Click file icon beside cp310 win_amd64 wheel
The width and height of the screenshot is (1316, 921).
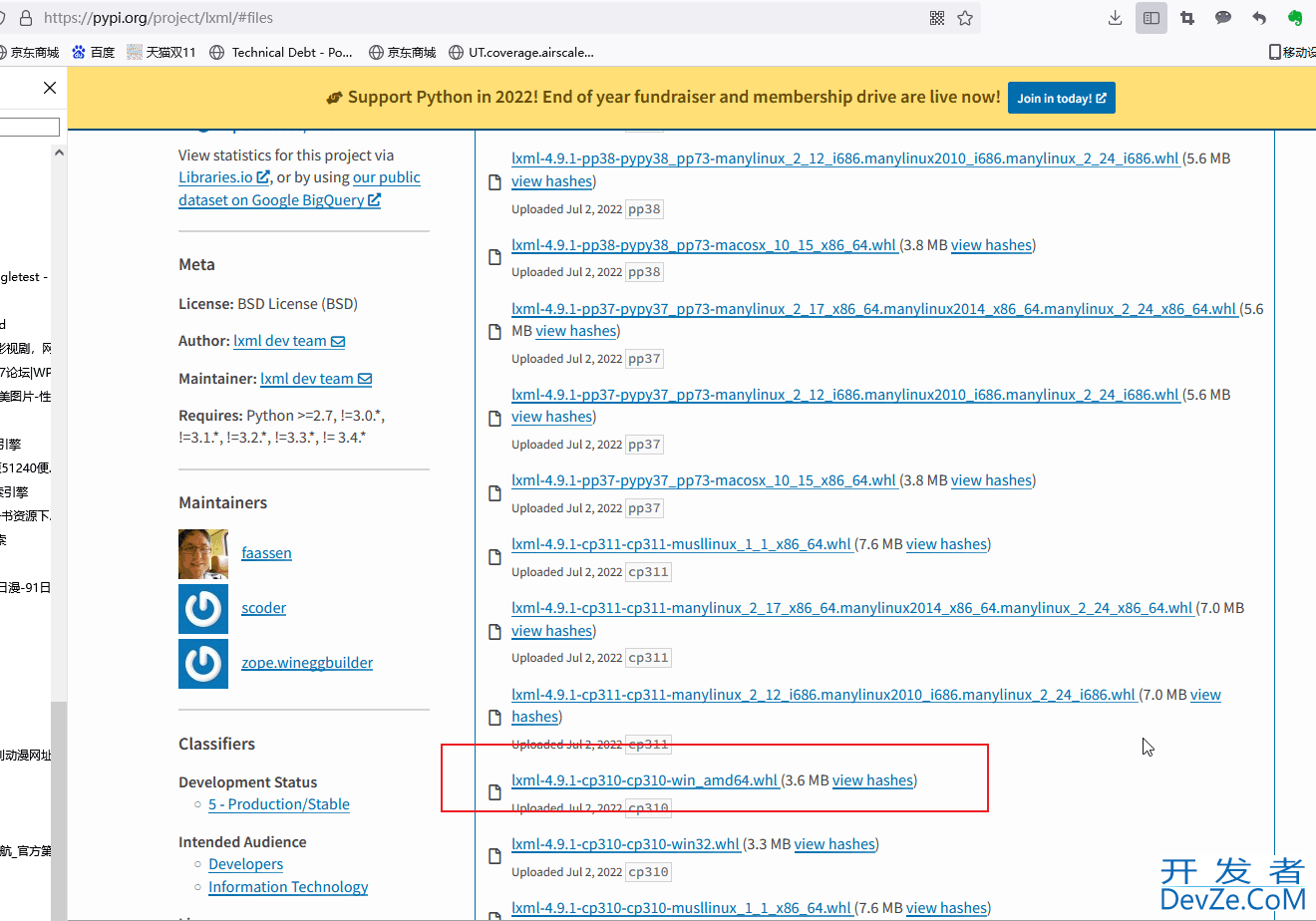[x=494, y=792]
